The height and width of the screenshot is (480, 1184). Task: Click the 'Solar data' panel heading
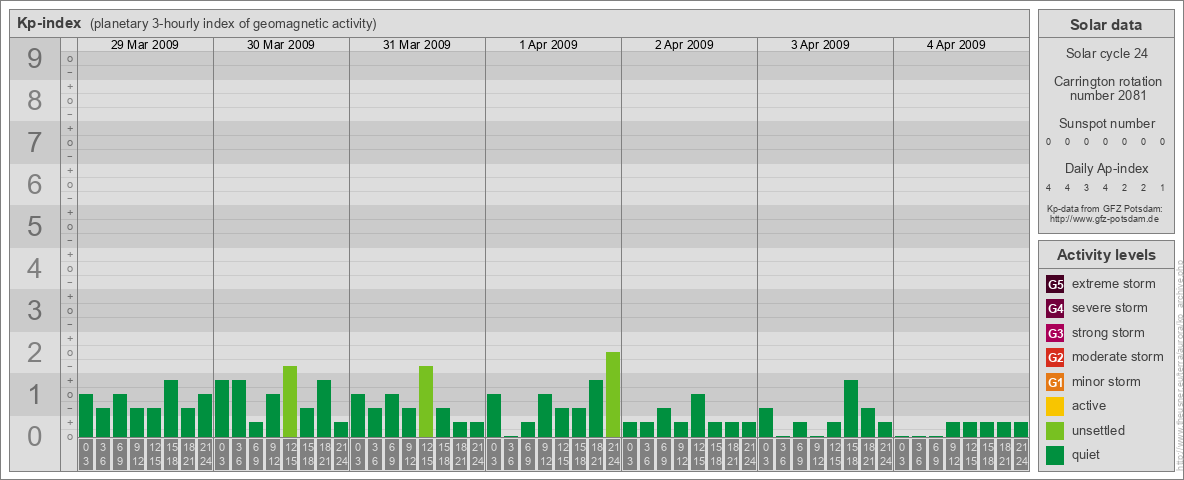pyautogui.click(x=1106, y=25)
